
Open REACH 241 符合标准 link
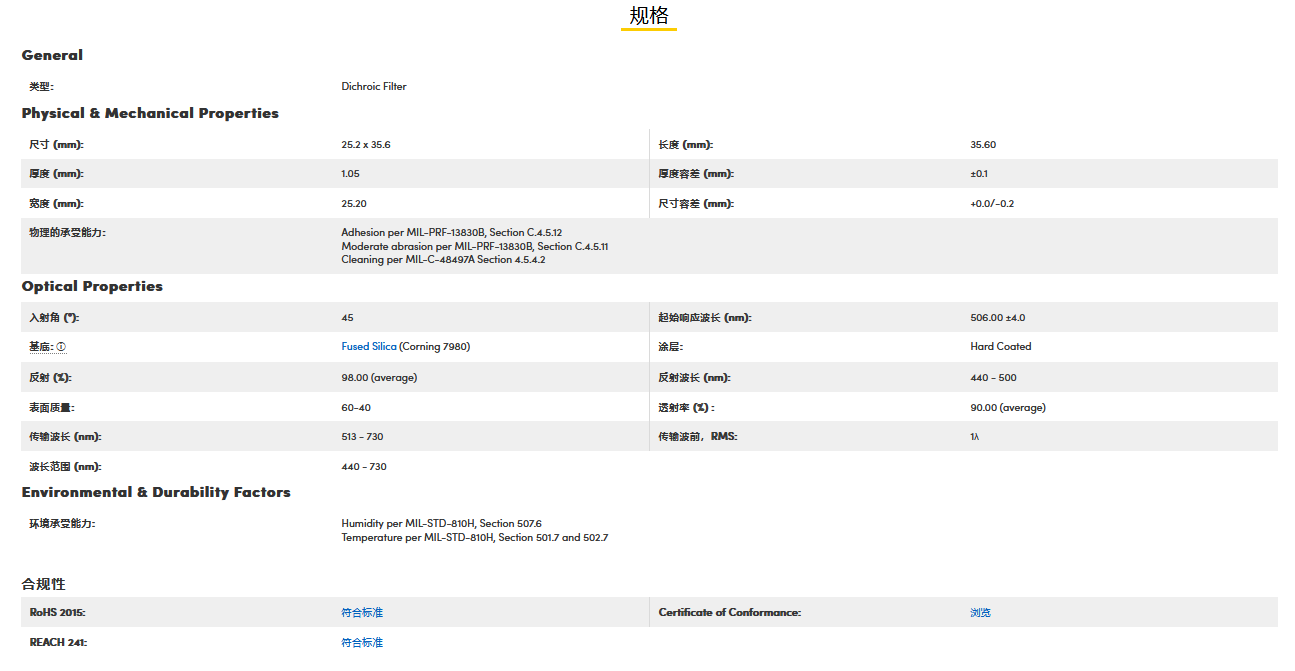(x=362, y=642)
